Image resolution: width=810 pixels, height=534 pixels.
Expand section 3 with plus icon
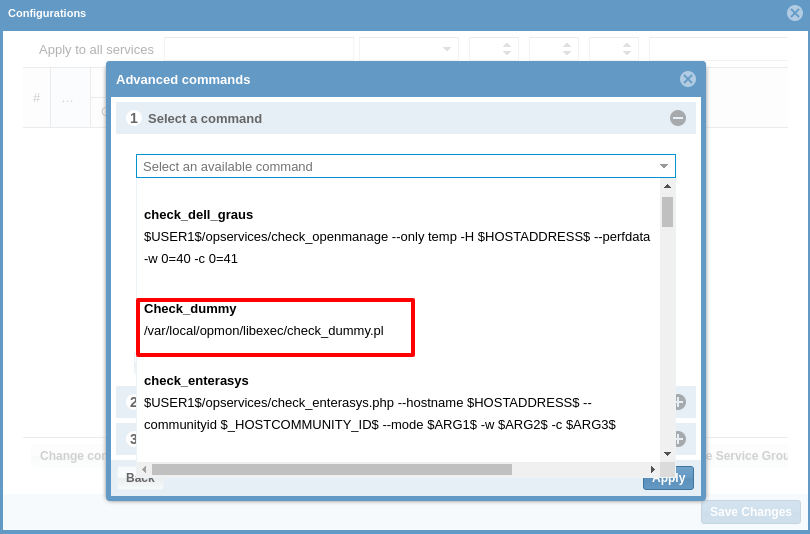(678, 438)
